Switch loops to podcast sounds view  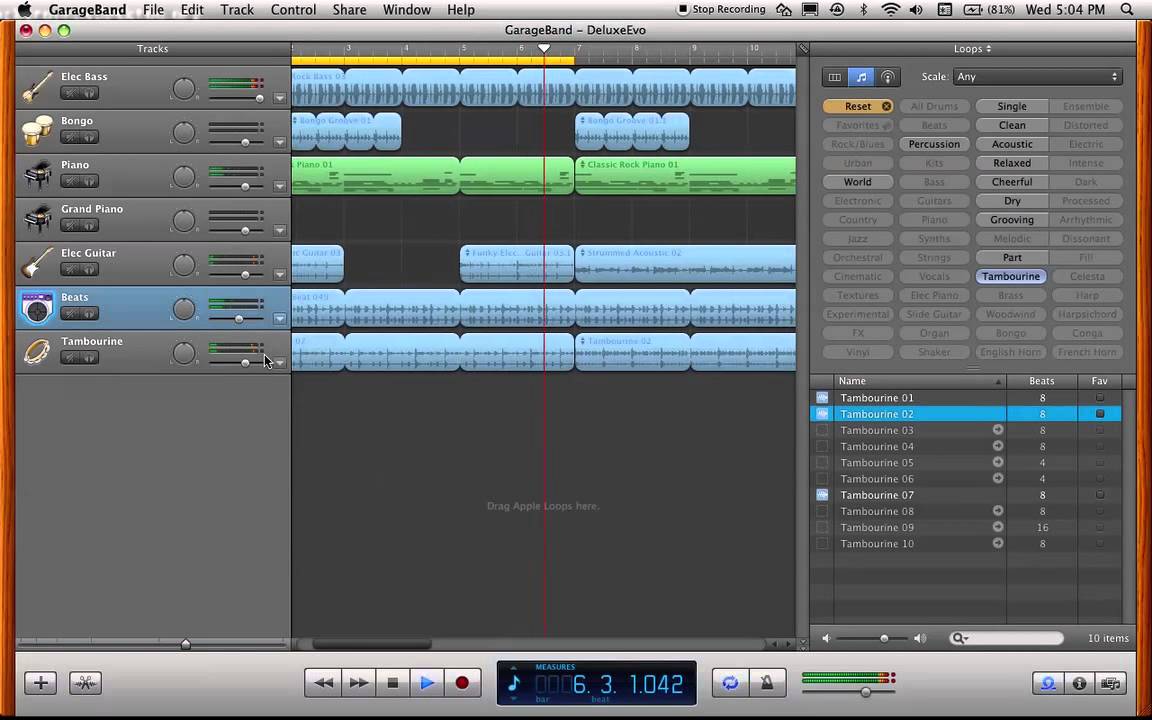888,76
